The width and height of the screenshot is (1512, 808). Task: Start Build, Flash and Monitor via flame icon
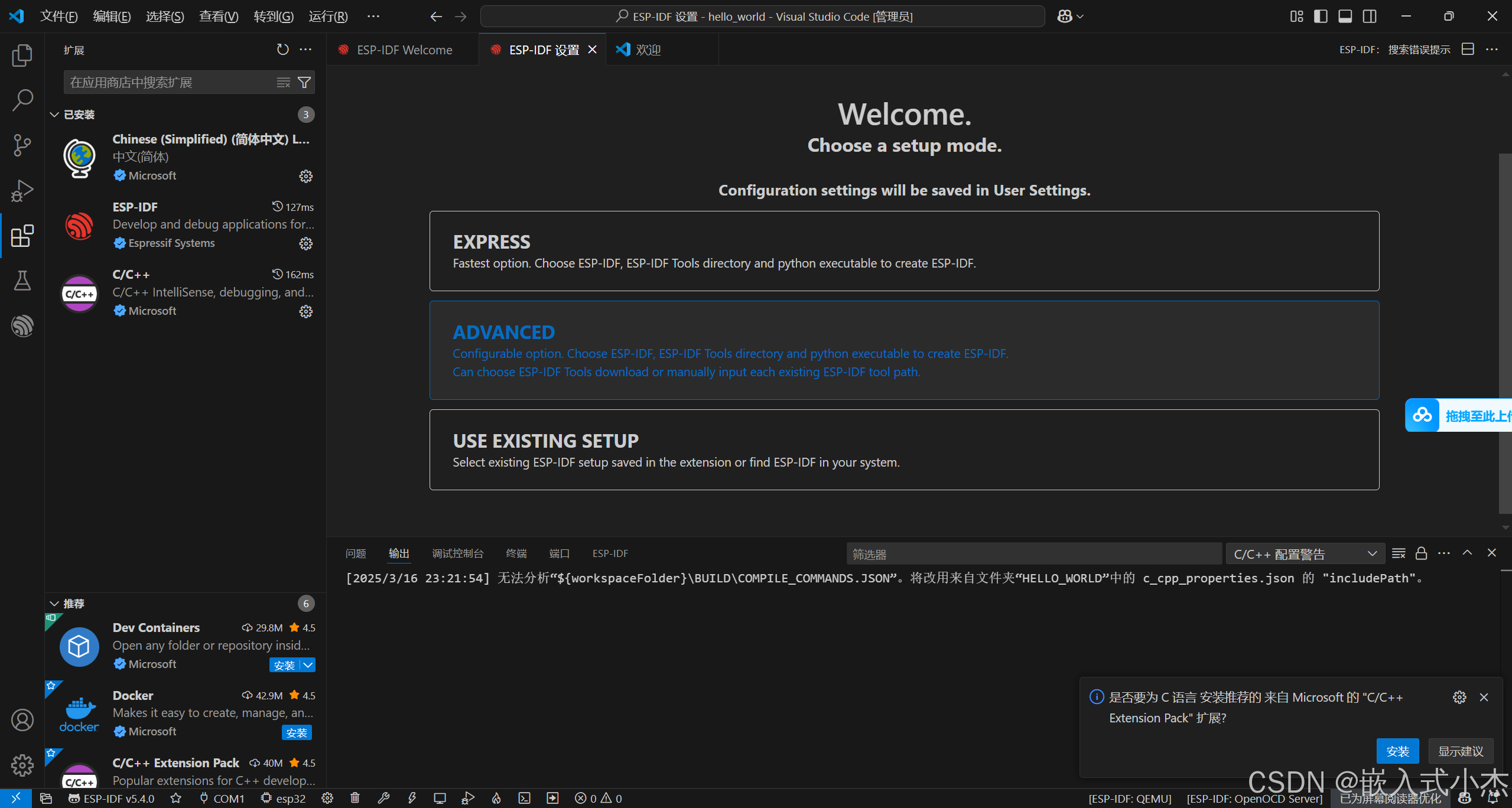[x=496, y=799]
